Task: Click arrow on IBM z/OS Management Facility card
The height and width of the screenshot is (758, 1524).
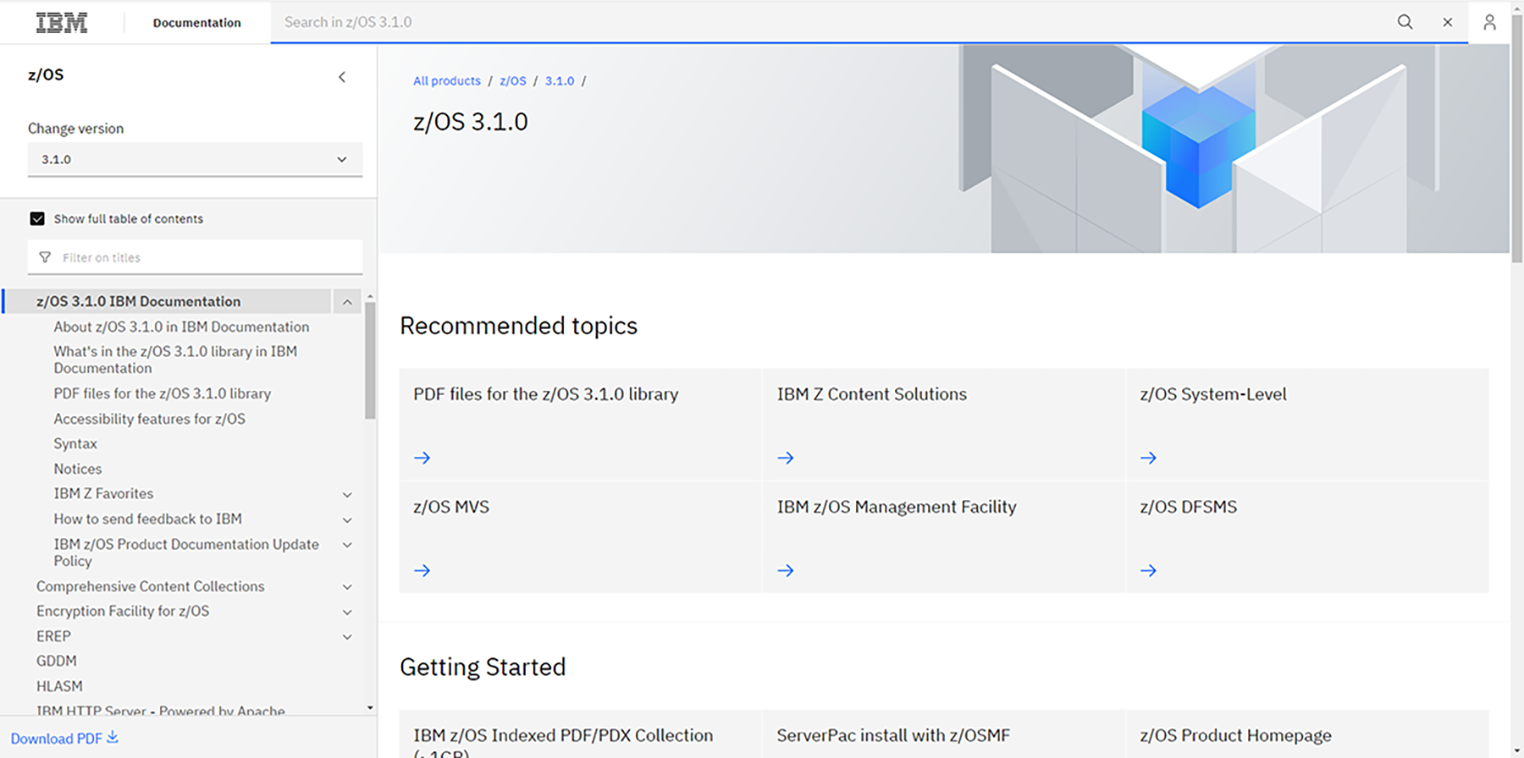Action: [786, 570]
